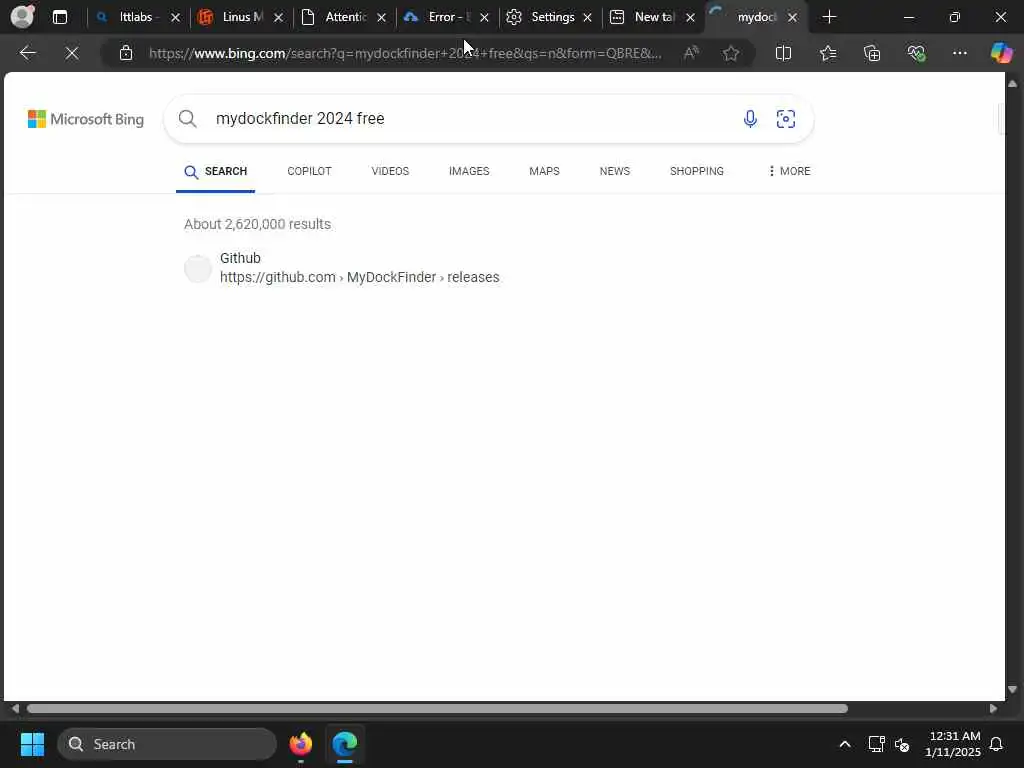Image resolution: width=1024 pixels, height=768 pixels.
Task: Click the browser address bar URL
Action: click(405, 53)
